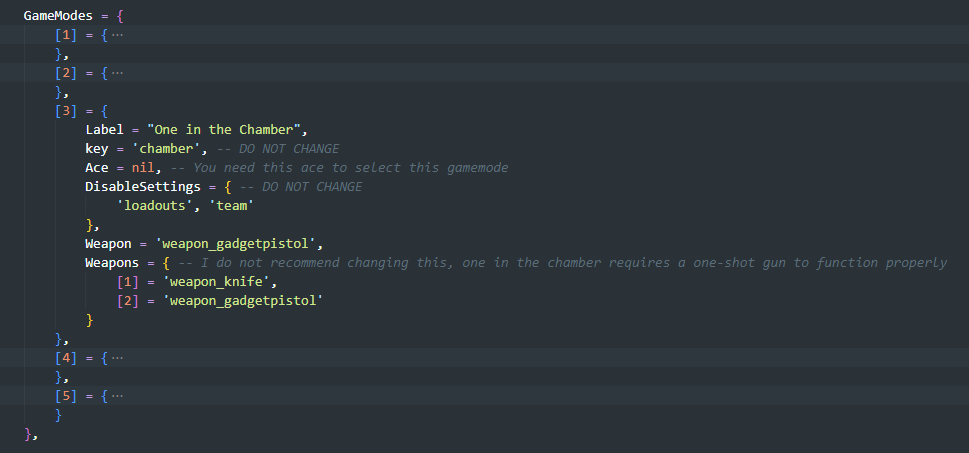Click the 'weapon_knife' string
This screenshot has height=453, width=969.
(216, 282)
